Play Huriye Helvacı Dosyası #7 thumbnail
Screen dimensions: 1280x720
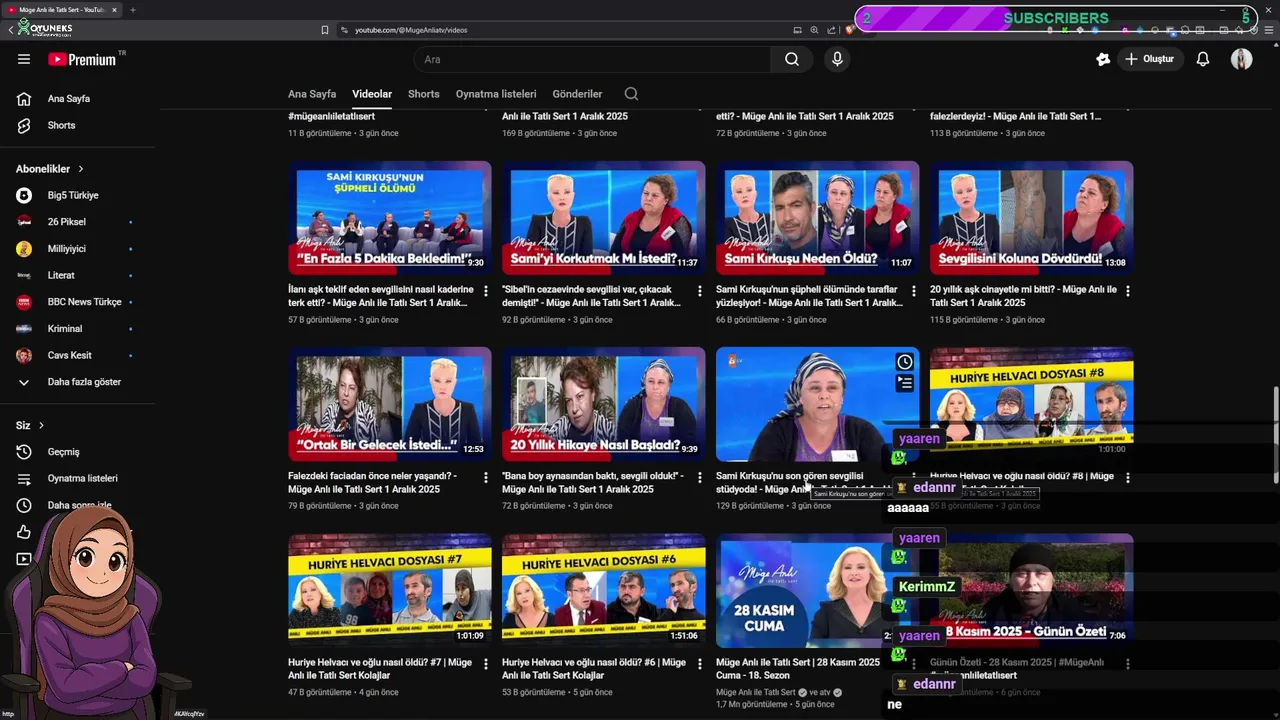[x=390, y=590]
